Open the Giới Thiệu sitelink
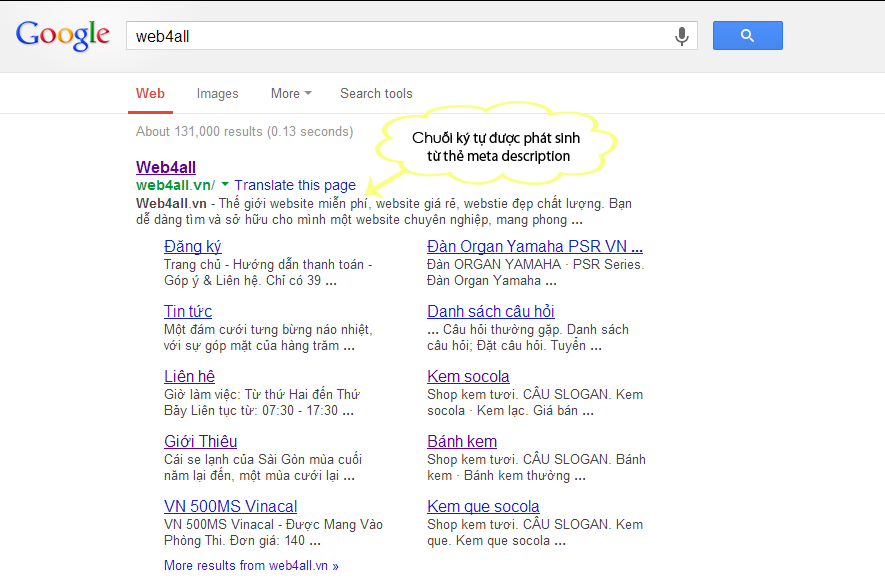The image size is (885, 586). pos(200,441)
